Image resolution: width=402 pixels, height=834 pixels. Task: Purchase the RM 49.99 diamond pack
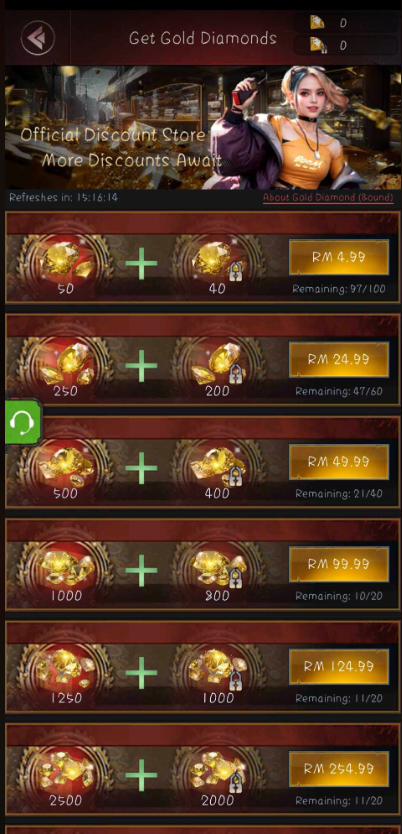339,462
